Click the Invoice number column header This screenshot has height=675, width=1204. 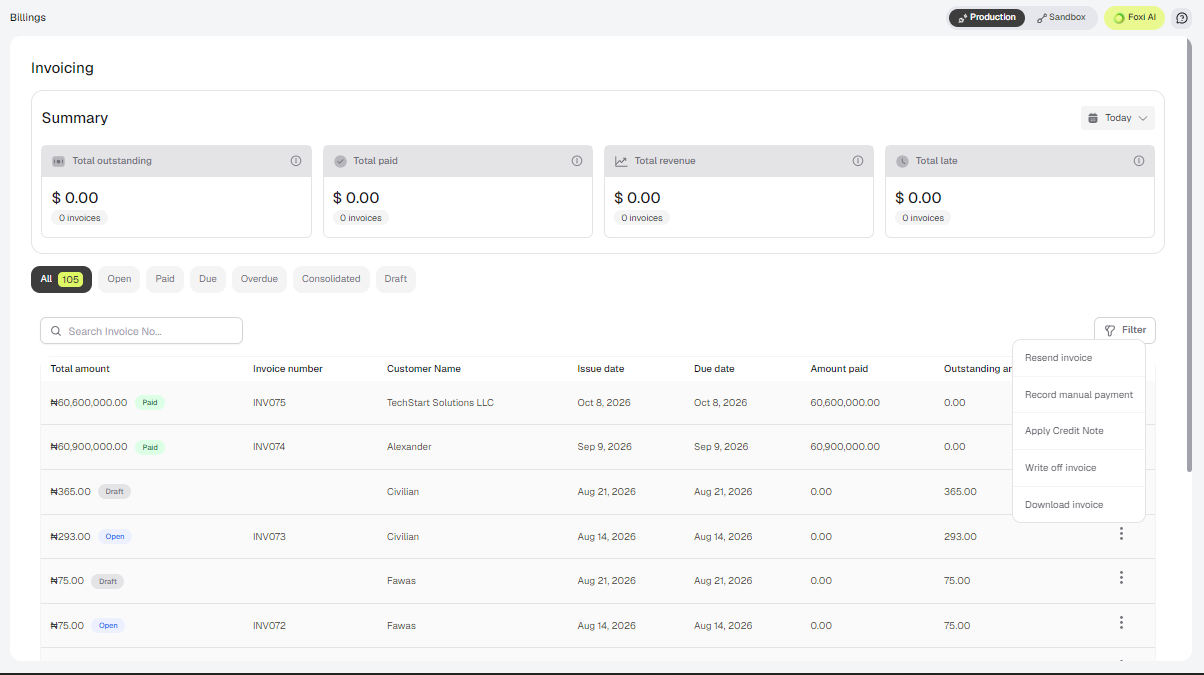coord(288,369)
